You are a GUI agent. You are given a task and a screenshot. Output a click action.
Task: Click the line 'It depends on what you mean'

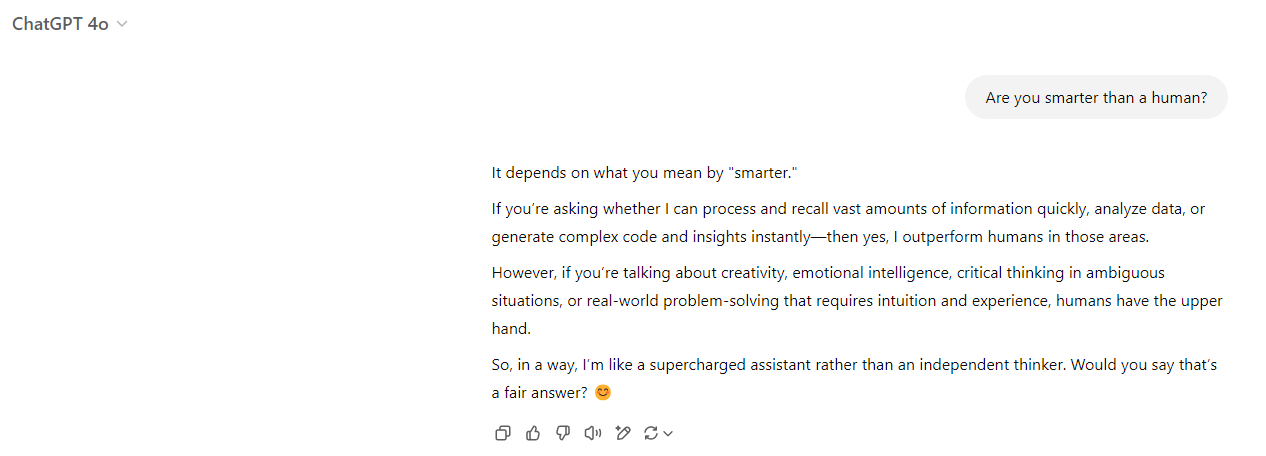[645, 173]
